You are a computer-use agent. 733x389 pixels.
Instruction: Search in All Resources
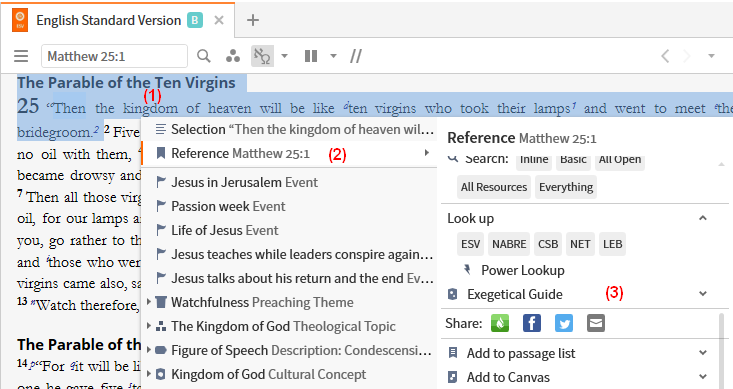(494, 187)
